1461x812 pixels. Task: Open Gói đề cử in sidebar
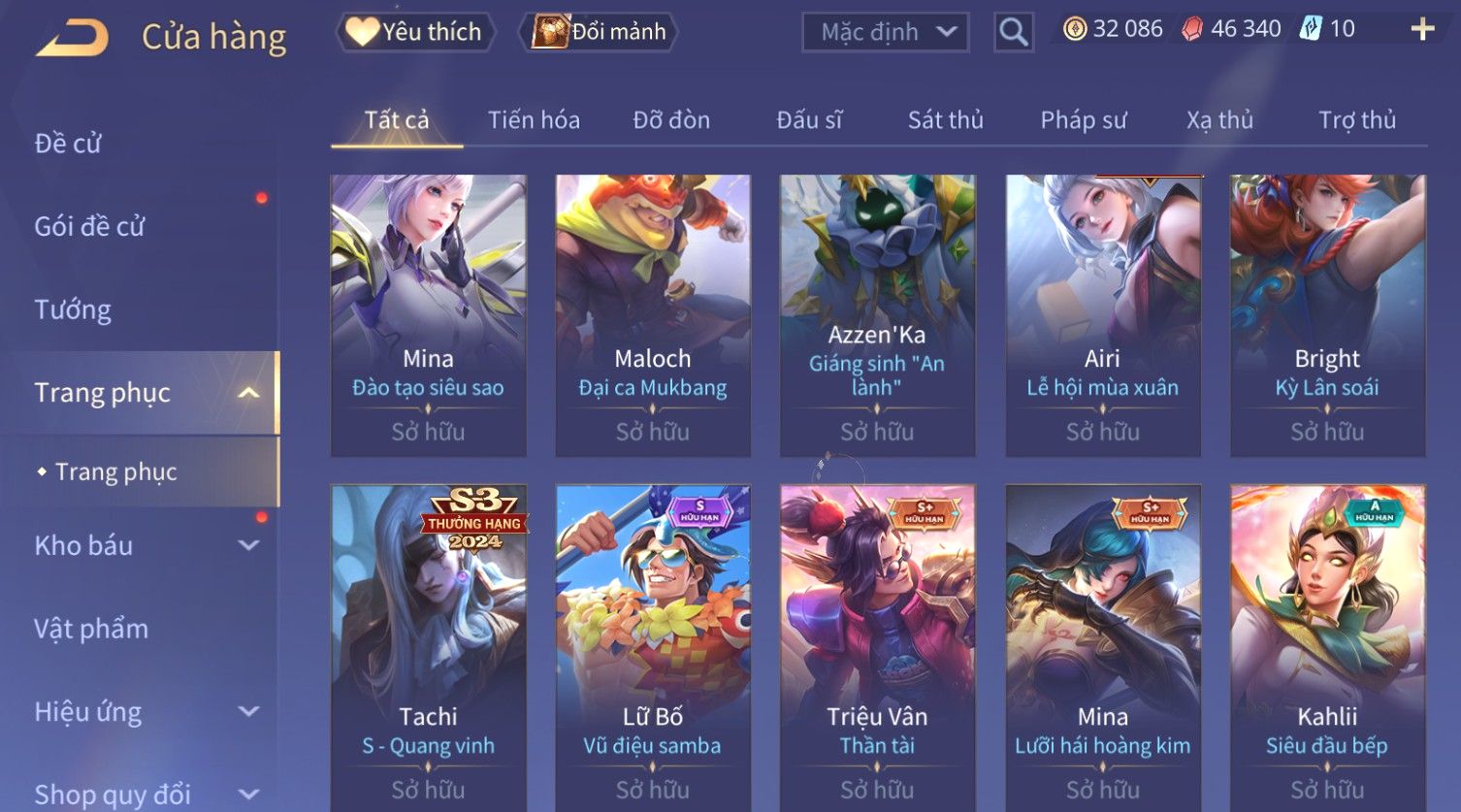[89, 226]
